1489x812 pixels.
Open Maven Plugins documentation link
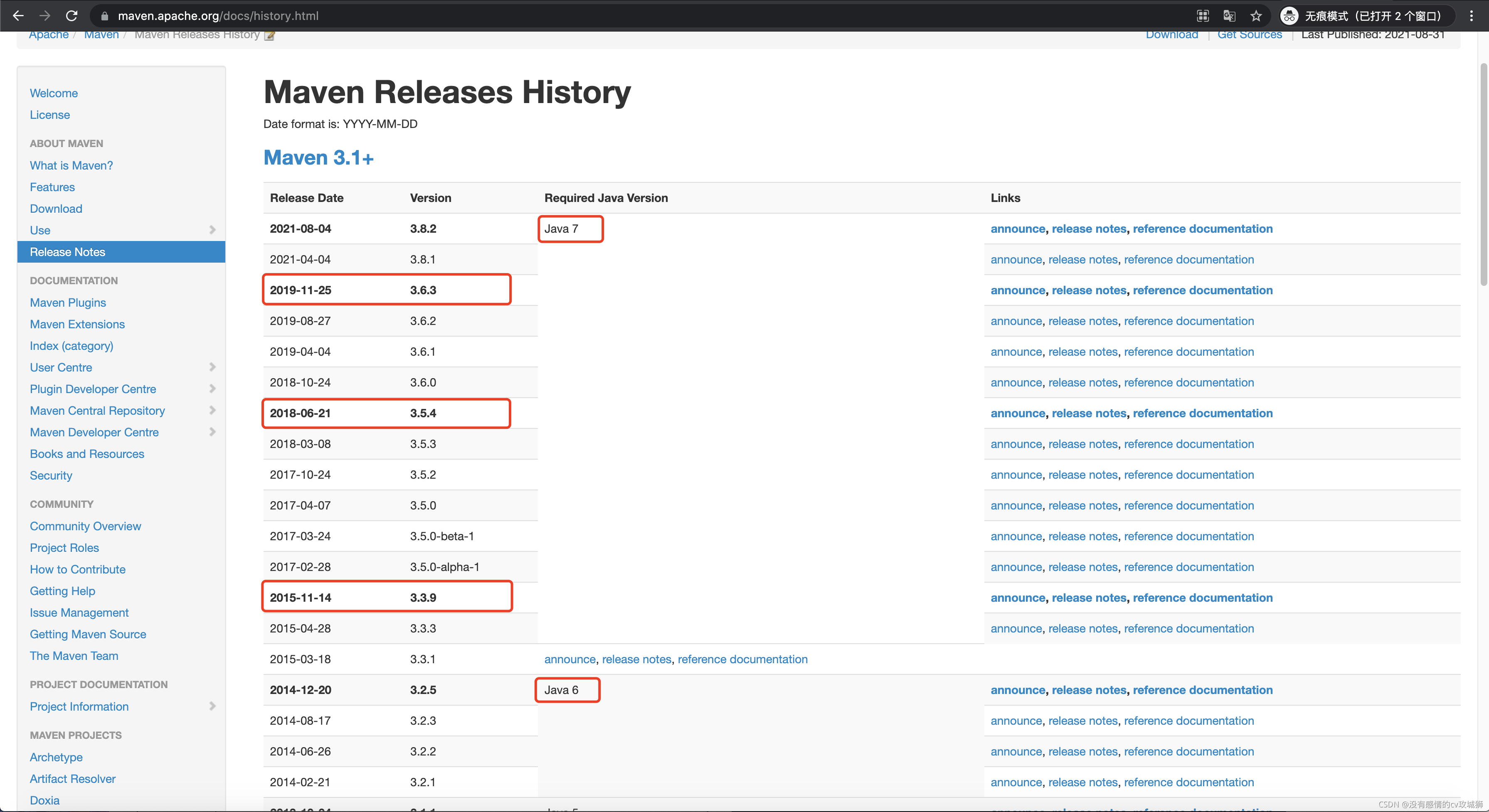pos(68,302)
